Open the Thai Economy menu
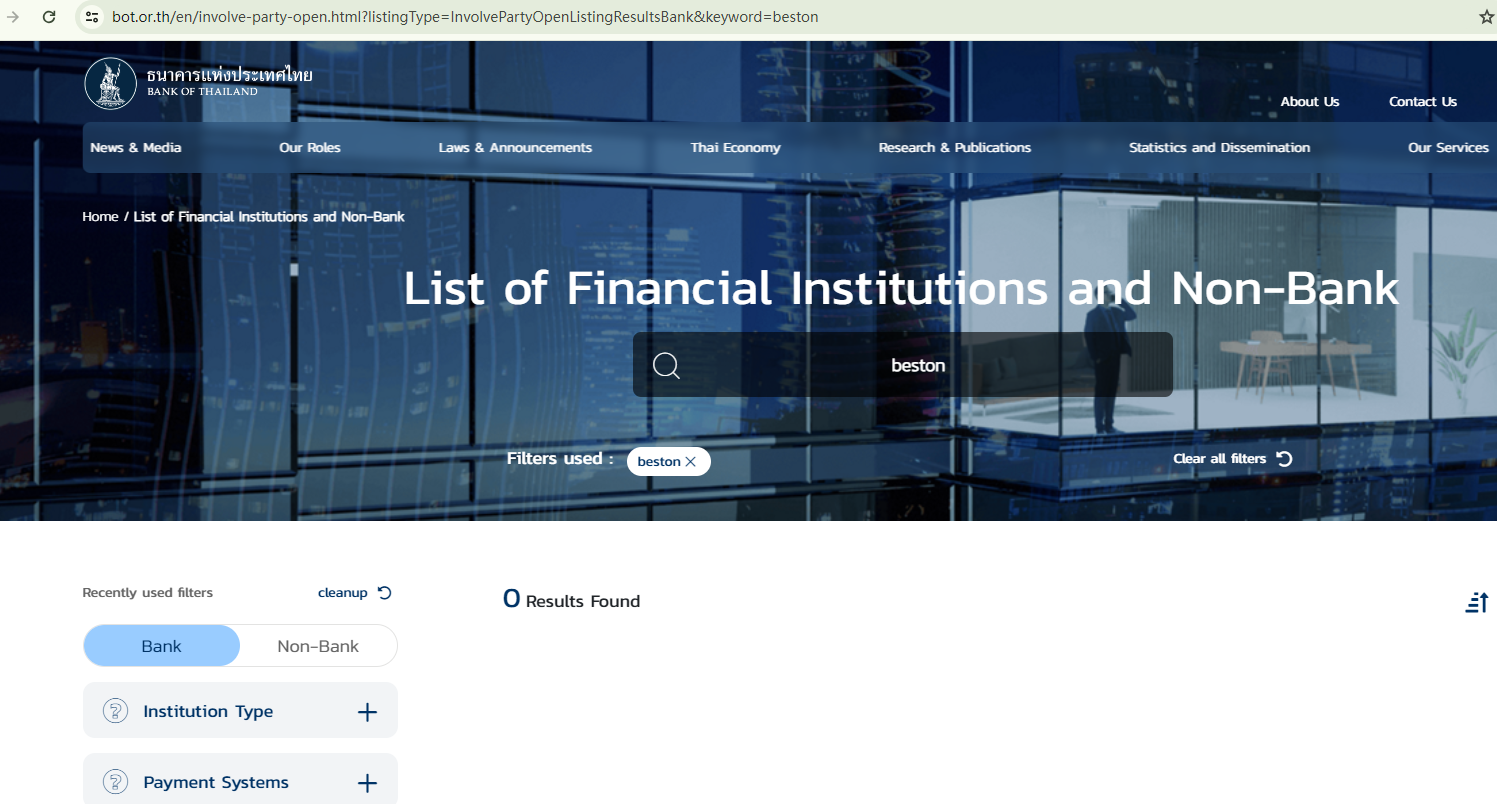The width and height of the screenshot is (1497, 804). [x=735, y=148]
